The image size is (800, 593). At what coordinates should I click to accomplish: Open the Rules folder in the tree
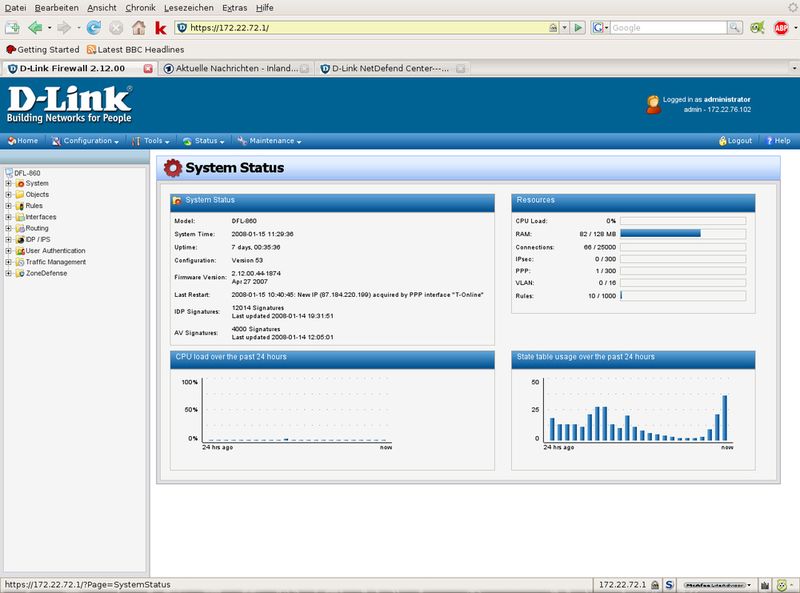(33, 205)
